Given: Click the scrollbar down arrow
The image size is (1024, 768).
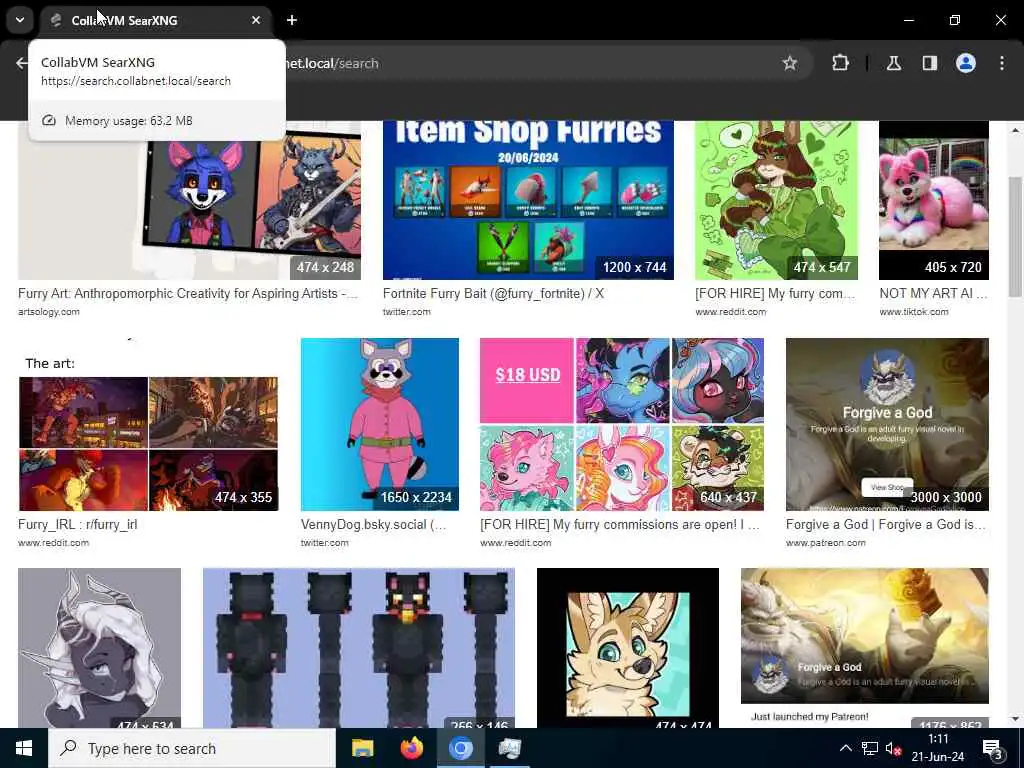Looking at the screenshot, I should click(1015, 719).
